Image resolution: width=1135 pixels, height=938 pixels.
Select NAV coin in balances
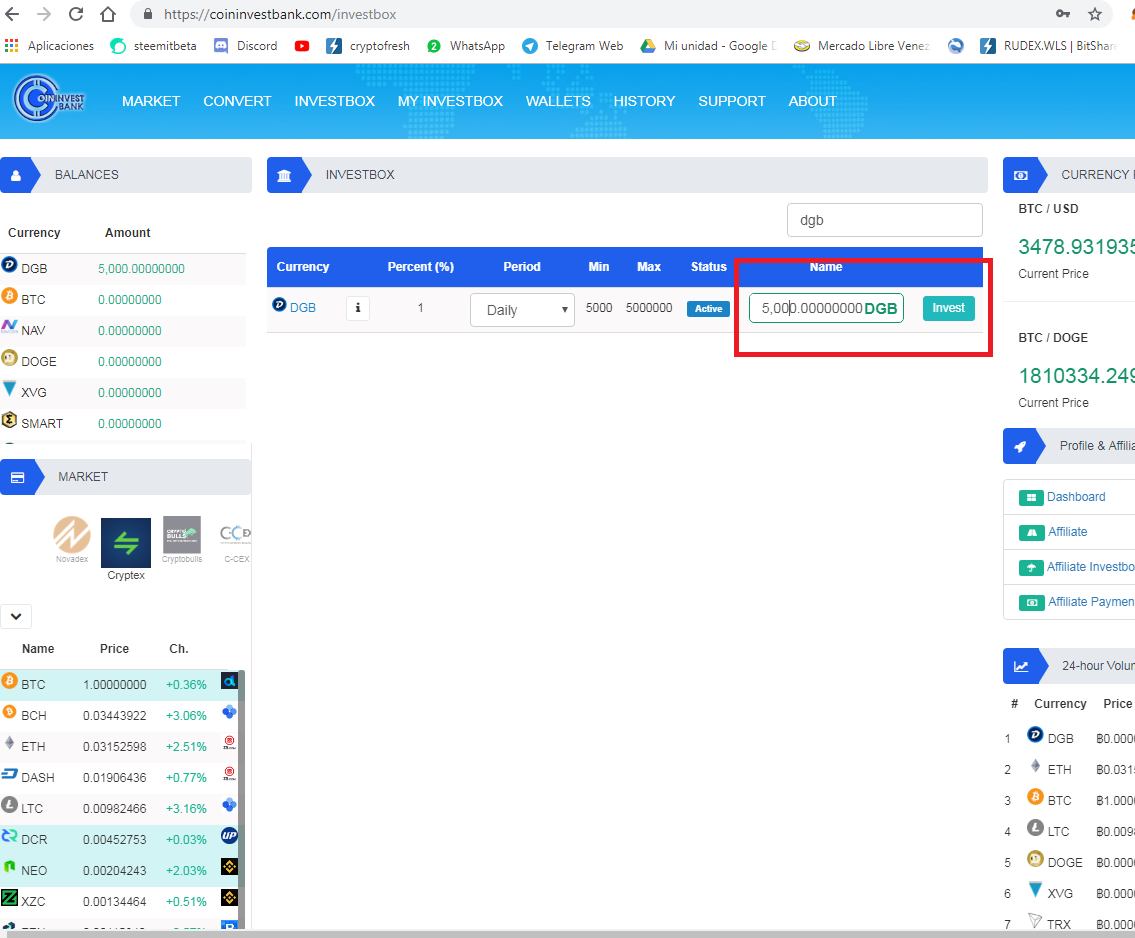coord(123,331)
